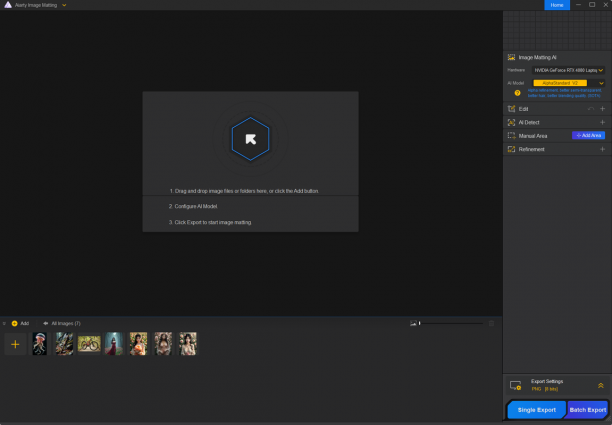This screenshot has height=425, width=612.
Task: Click the thumbnail size image icon
Action: (x=413, y=324)
